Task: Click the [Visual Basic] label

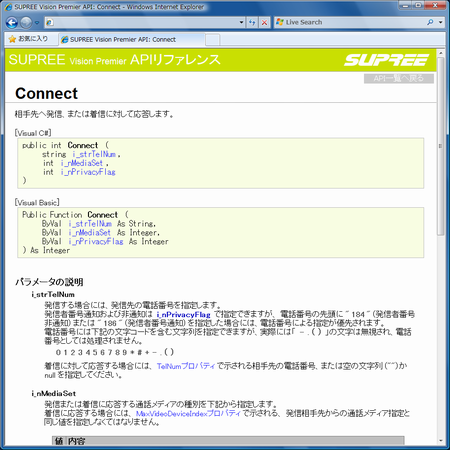Action: pyautogui.click(x=37, y=203)
